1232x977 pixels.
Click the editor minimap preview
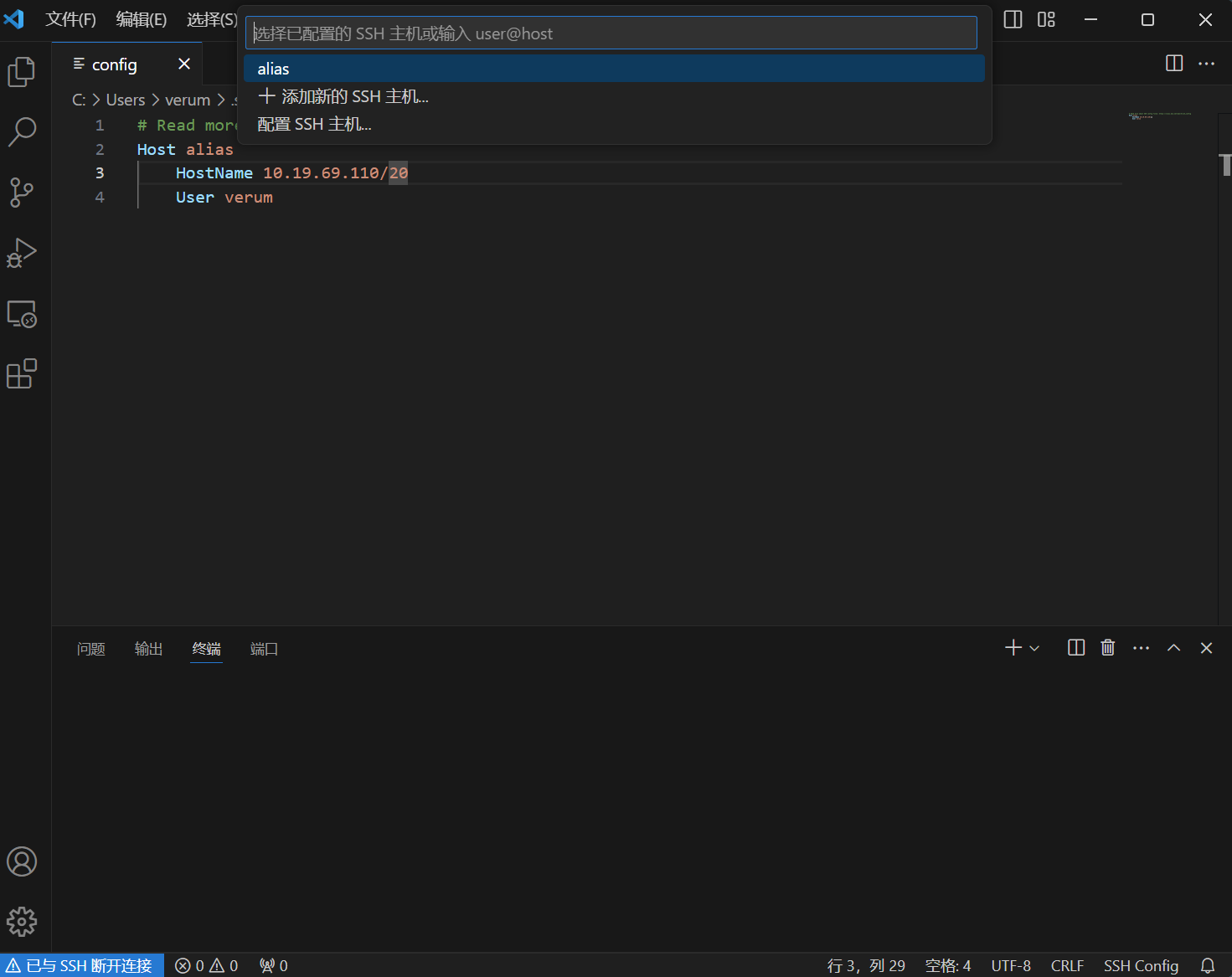(1160, 116)
